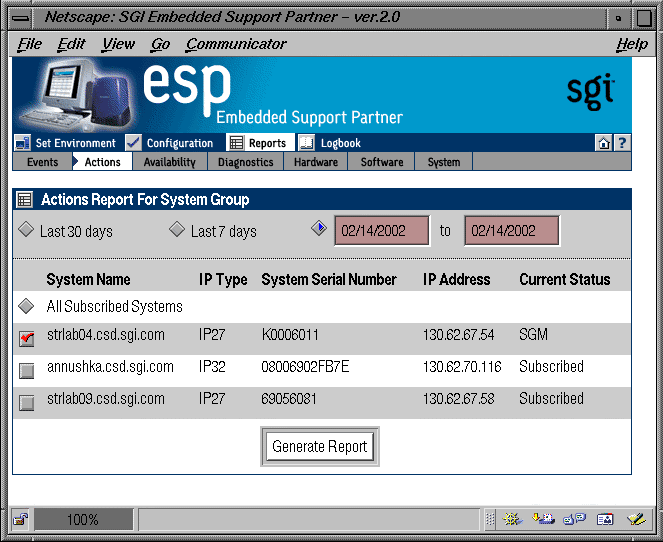
Task: Click the Current Status column header
Action: click(x=565, y=279)
